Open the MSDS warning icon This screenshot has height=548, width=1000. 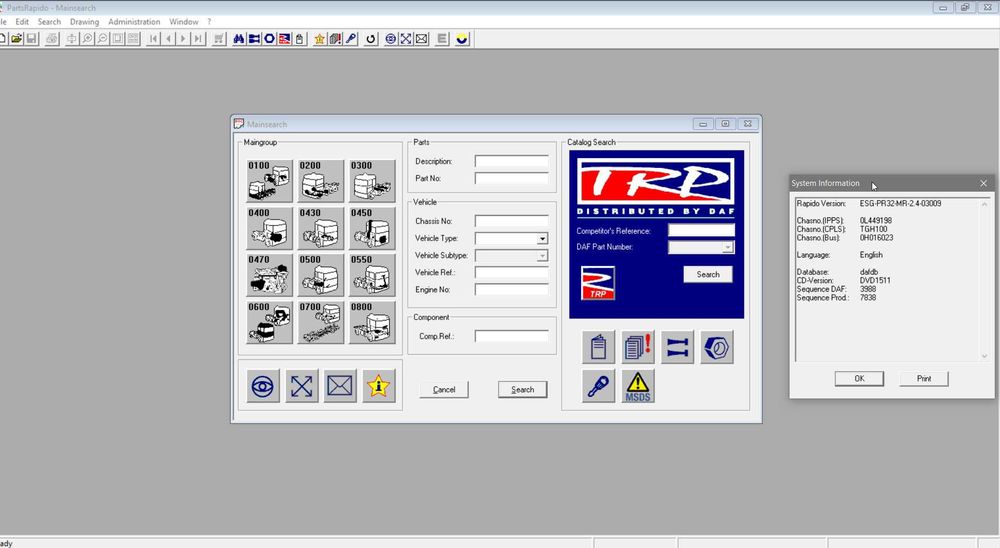point(638,386)
